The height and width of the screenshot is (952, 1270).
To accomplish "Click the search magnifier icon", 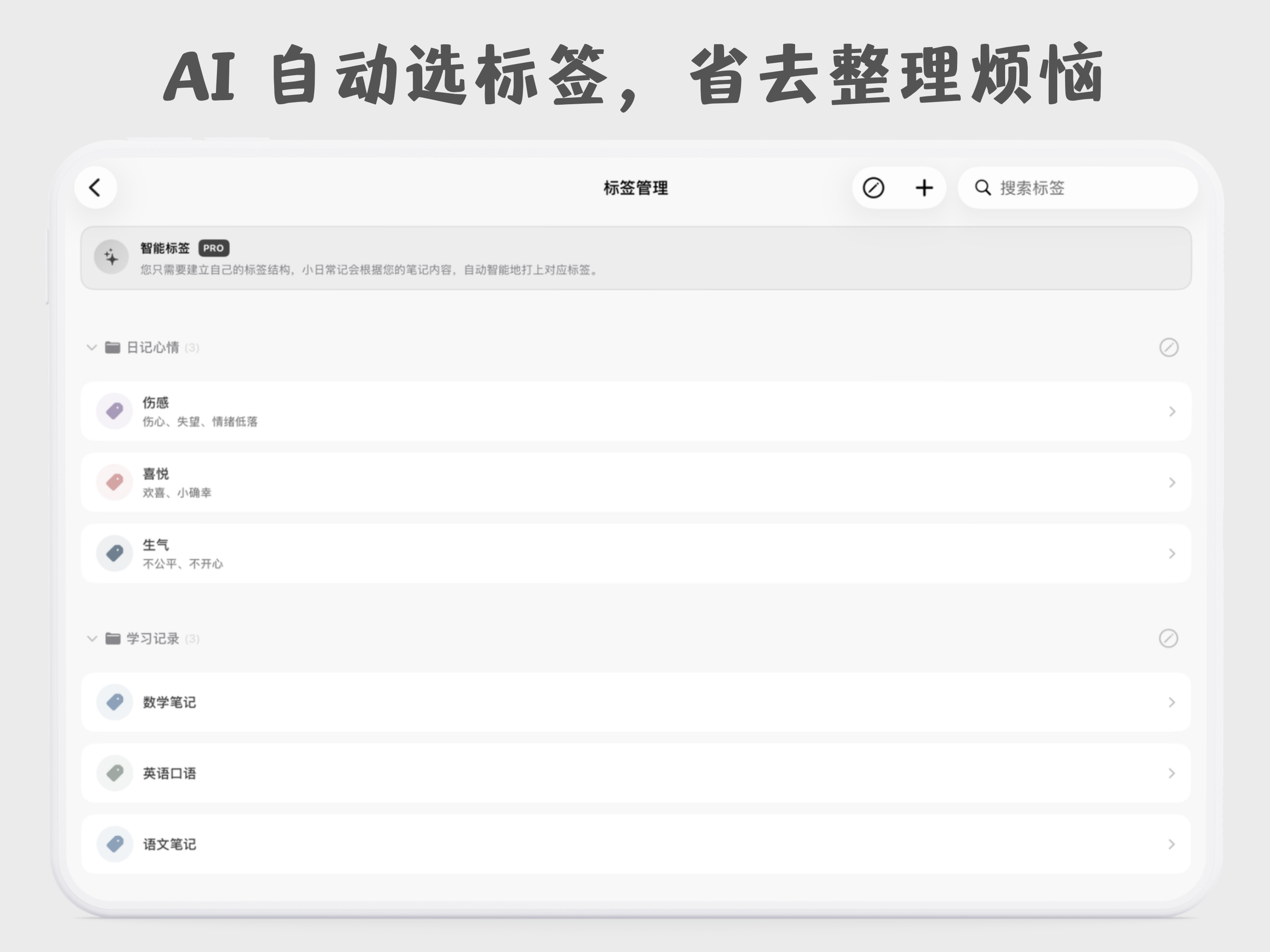I will [982, 188].
